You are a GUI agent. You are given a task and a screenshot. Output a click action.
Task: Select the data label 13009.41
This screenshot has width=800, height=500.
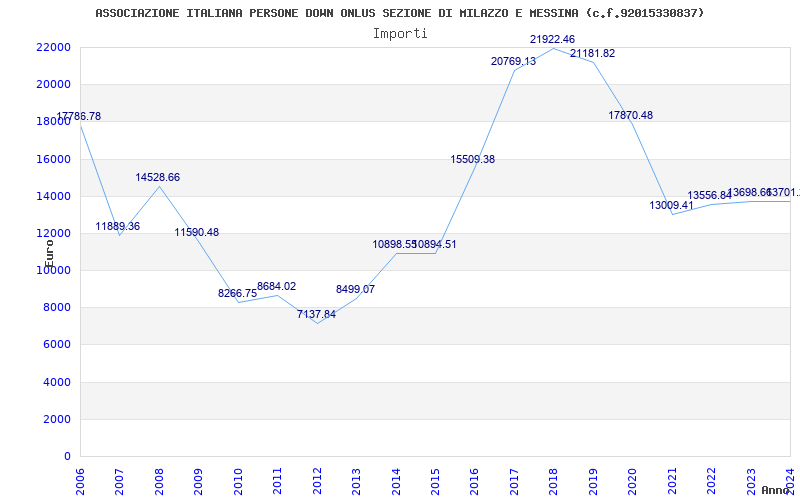(x=671, y=206)
